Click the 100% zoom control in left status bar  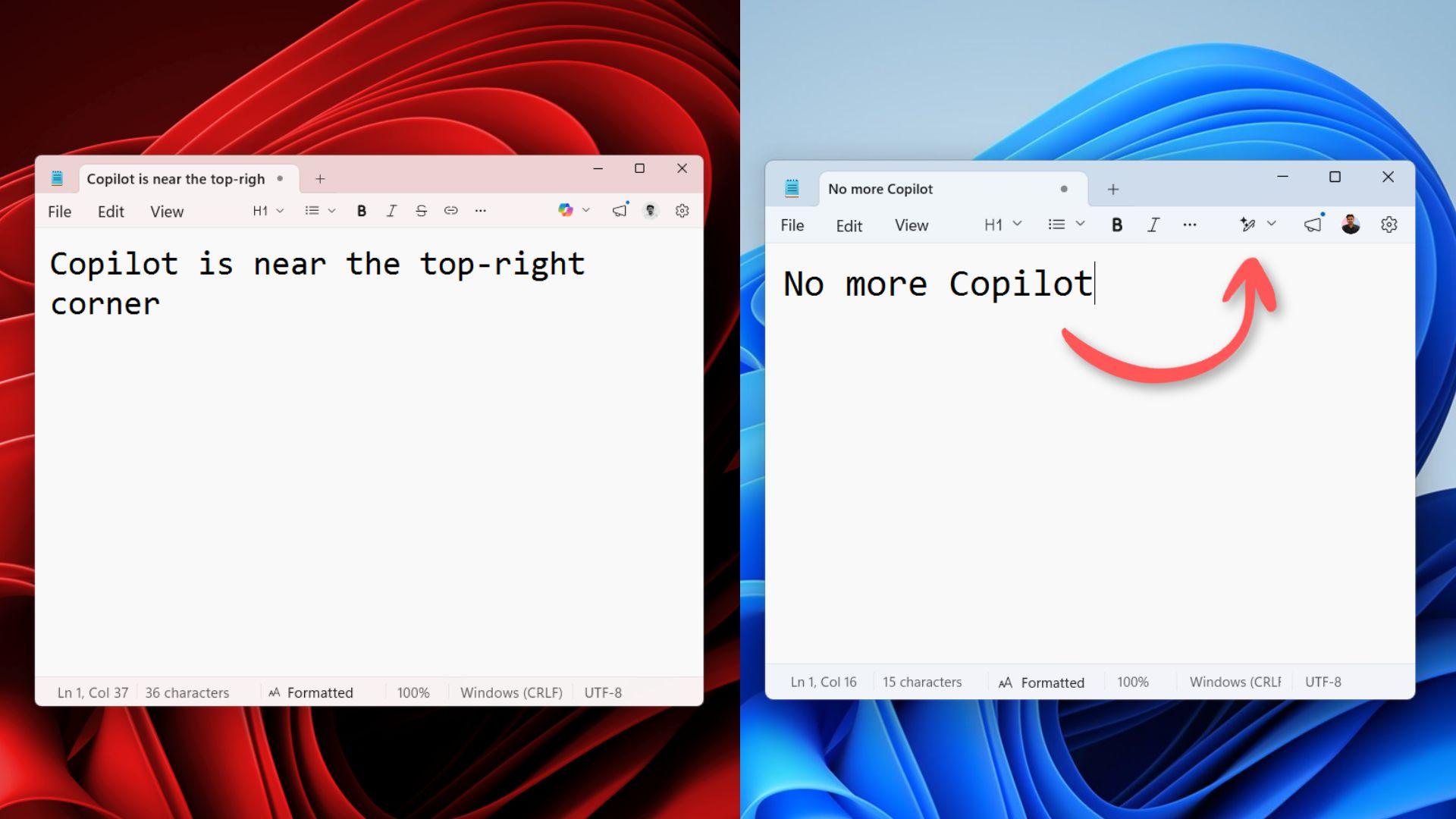[x=413, y=692]
